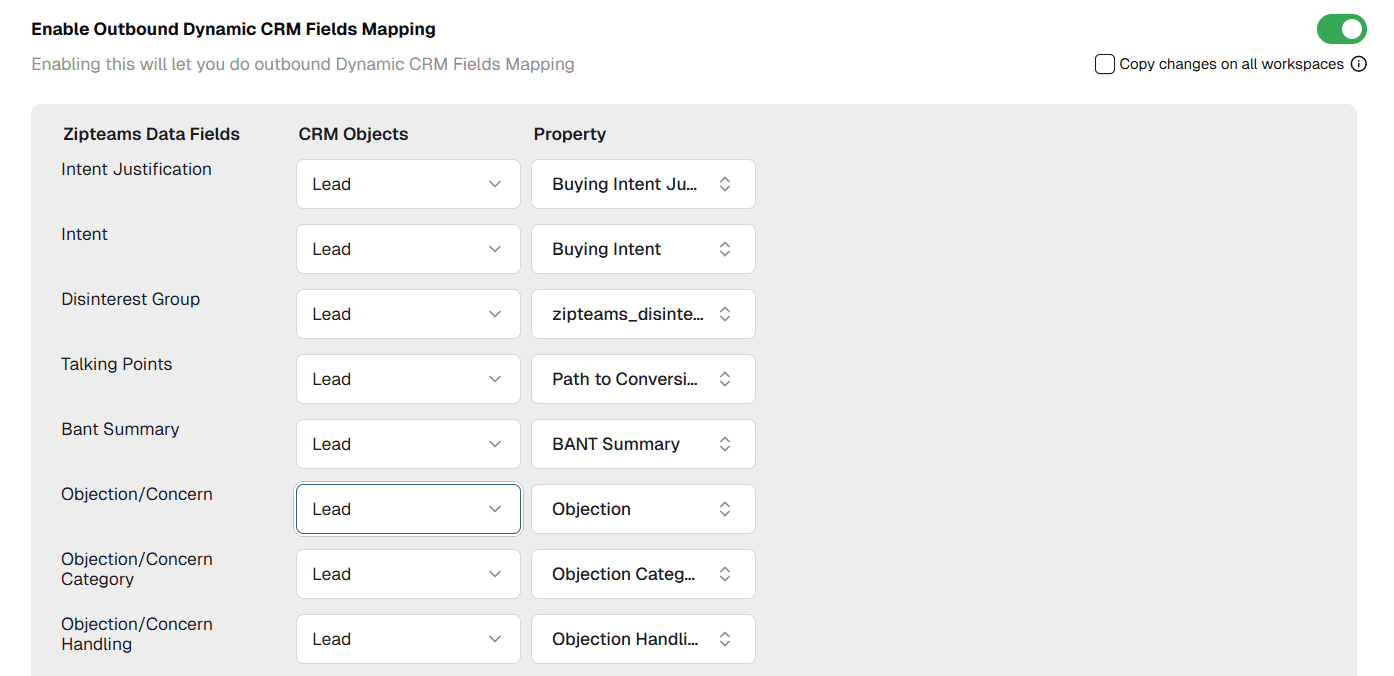Click the Zipteams Data Fields column header
1394x676 pixels.
pyautogui.click(x=151, y=134)
